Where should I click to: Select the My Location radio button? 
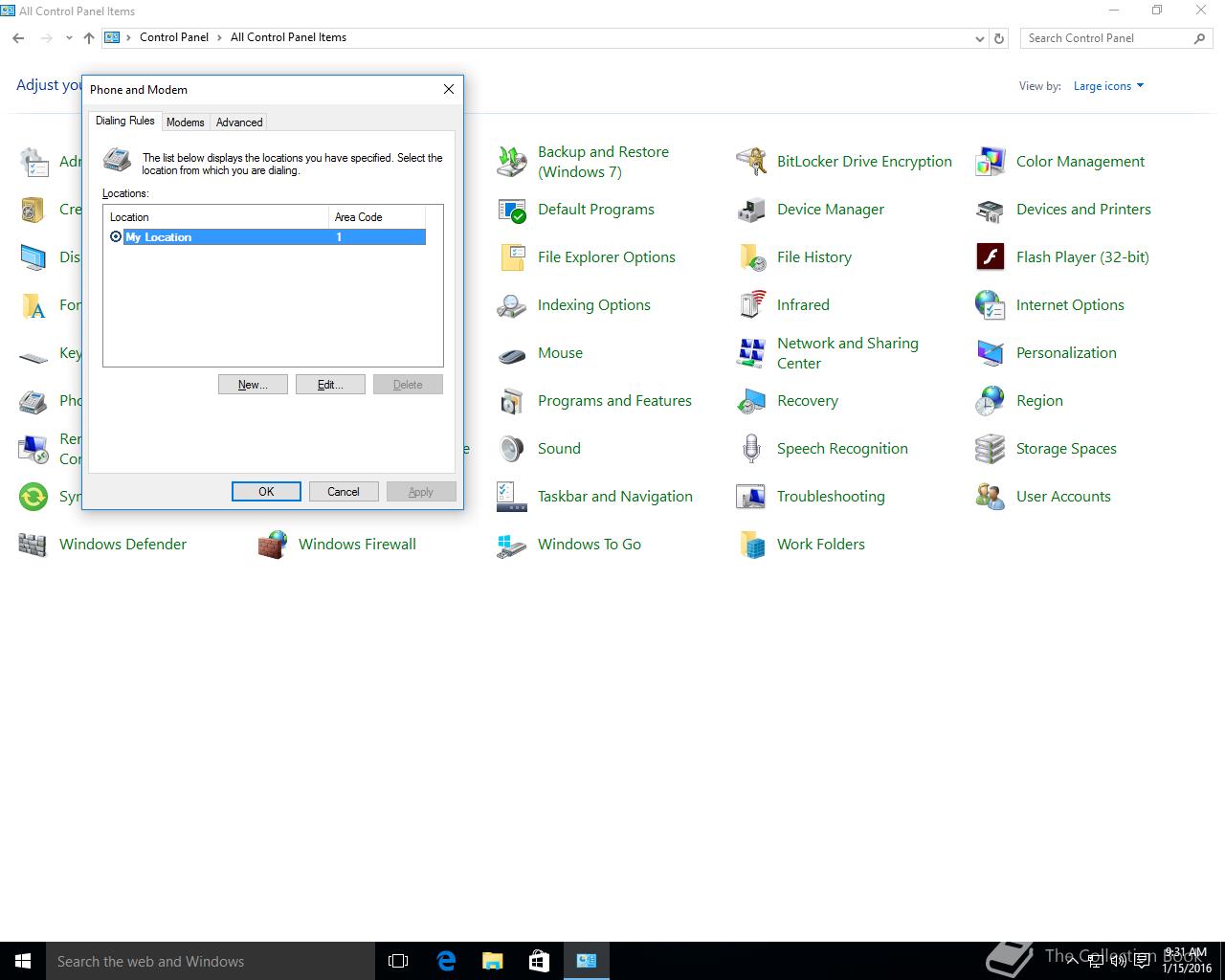(116, 237)
